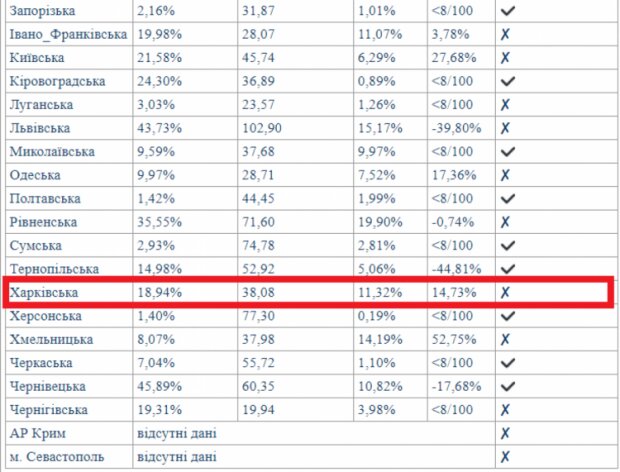Viewport: 620px width, 472px height.
Task: Click the checkmark in Чернівецька row
Action: (508, 386)
